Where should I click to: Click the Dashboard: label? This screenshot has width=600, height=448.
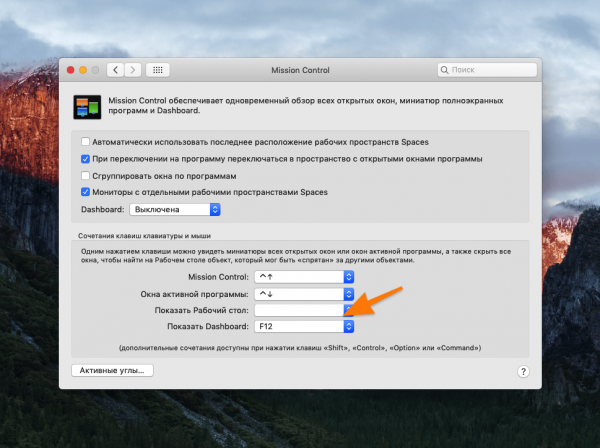[x=103, y=210]
